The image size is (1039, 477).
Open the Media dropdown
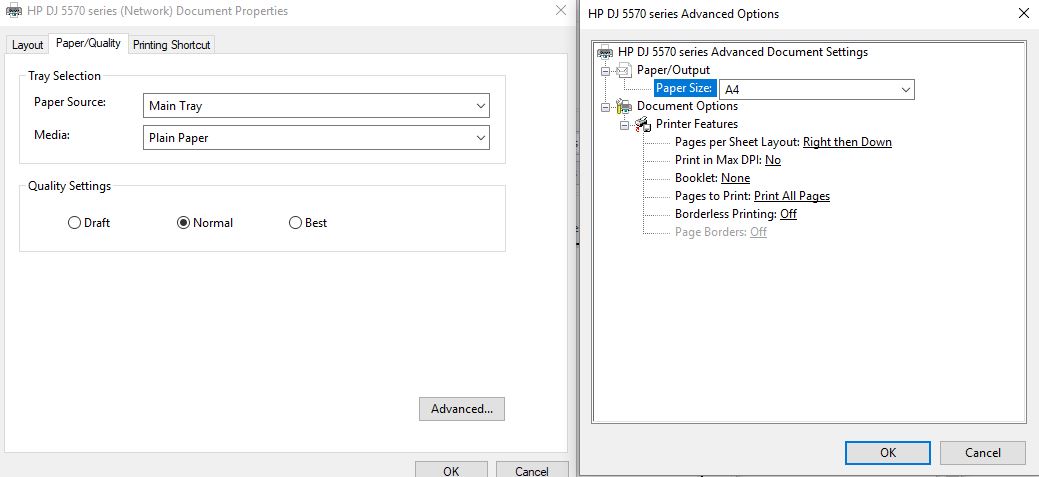pyautogui.click(x=316, y=138)
